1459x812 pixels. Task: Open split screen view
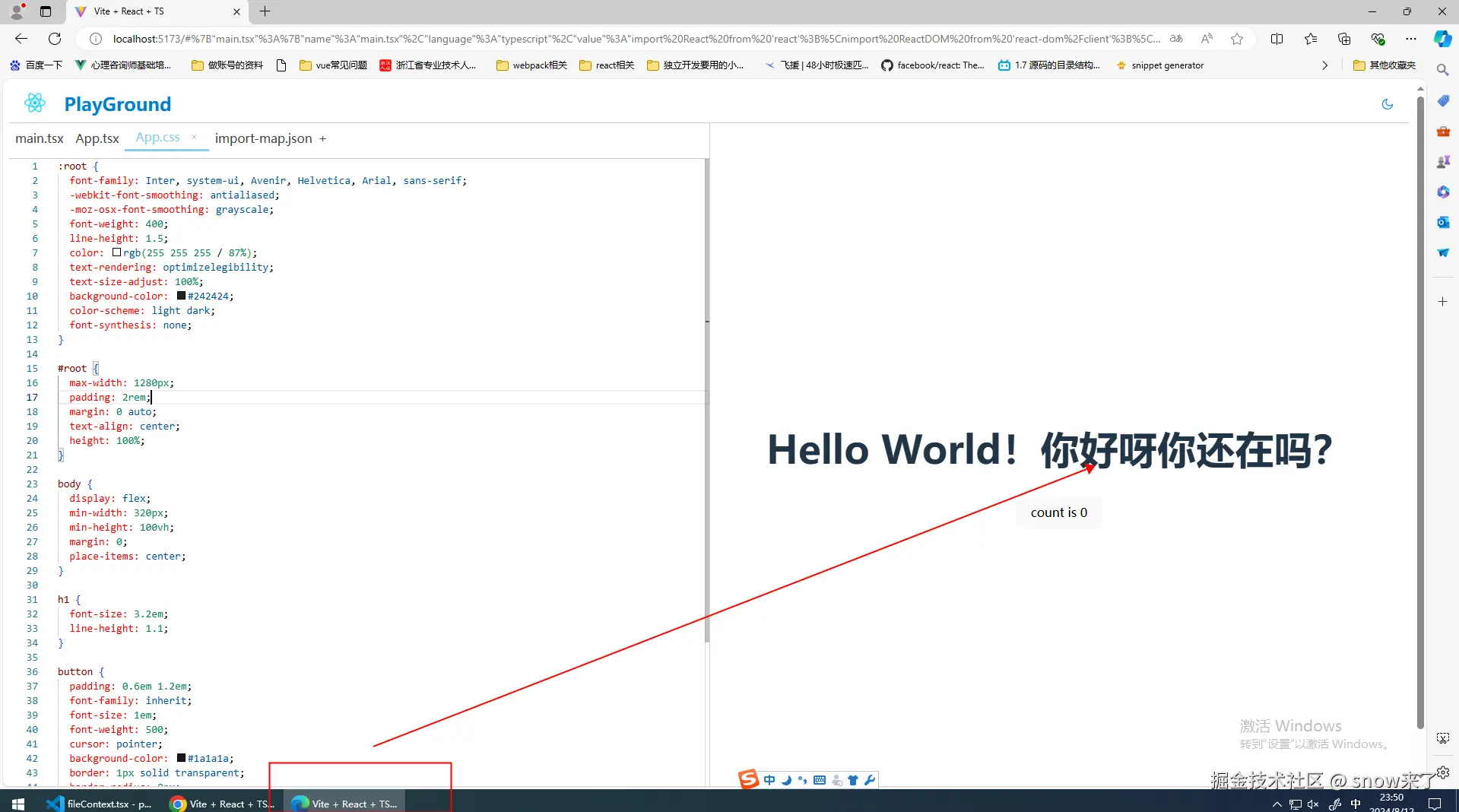tap(1277, 39)
